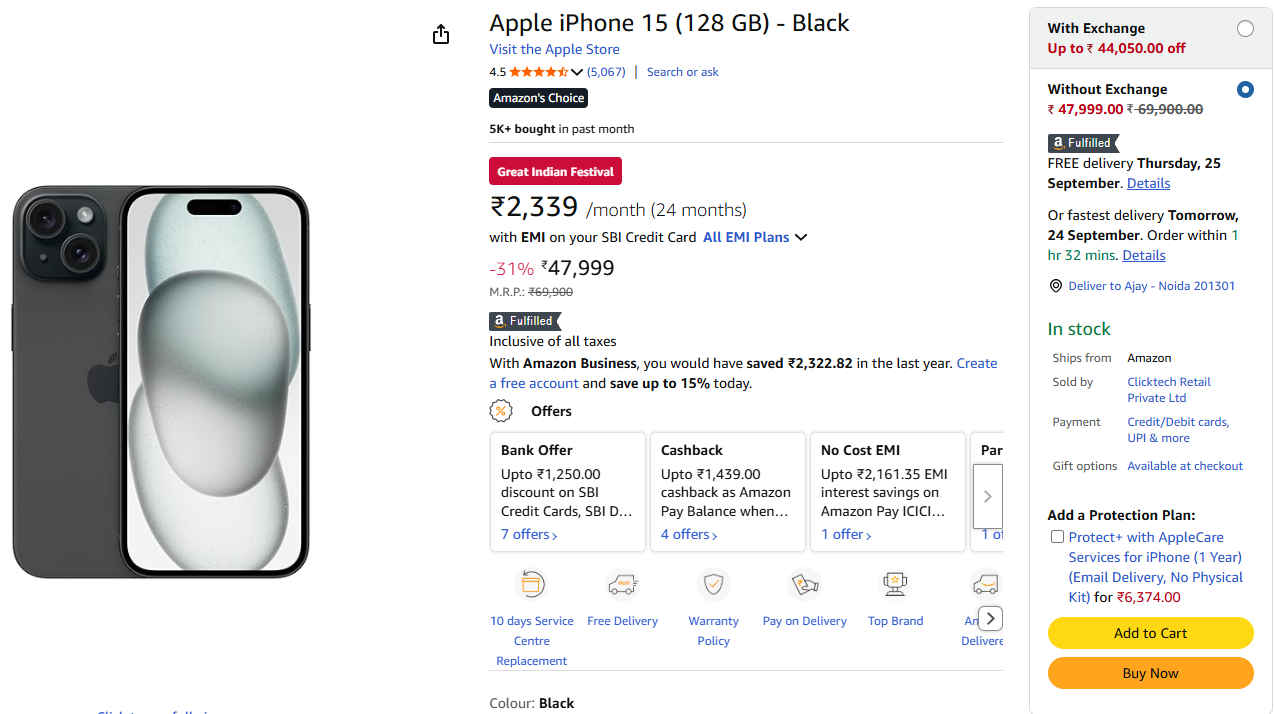This screenshot has height=714, width=1275.
Task: Open the Bank Offer card
Action: coord(567,492)
